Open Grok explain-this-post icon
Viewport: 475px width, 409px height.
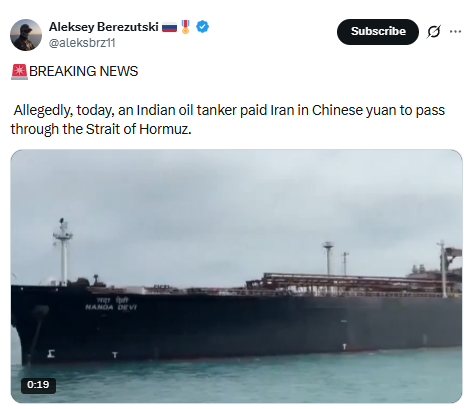pyautogui.click(x=433, y=32)
